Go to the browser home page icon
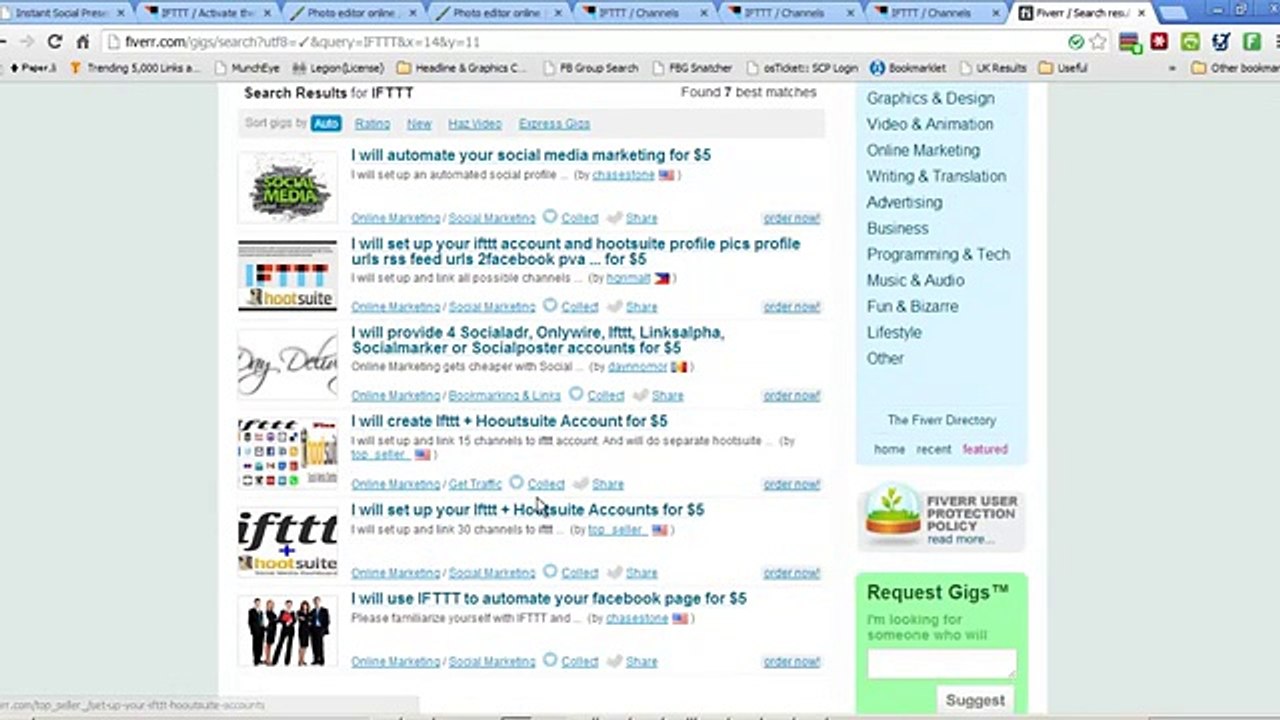Viewport: 1280px width, 720px height. coord(83,42)
